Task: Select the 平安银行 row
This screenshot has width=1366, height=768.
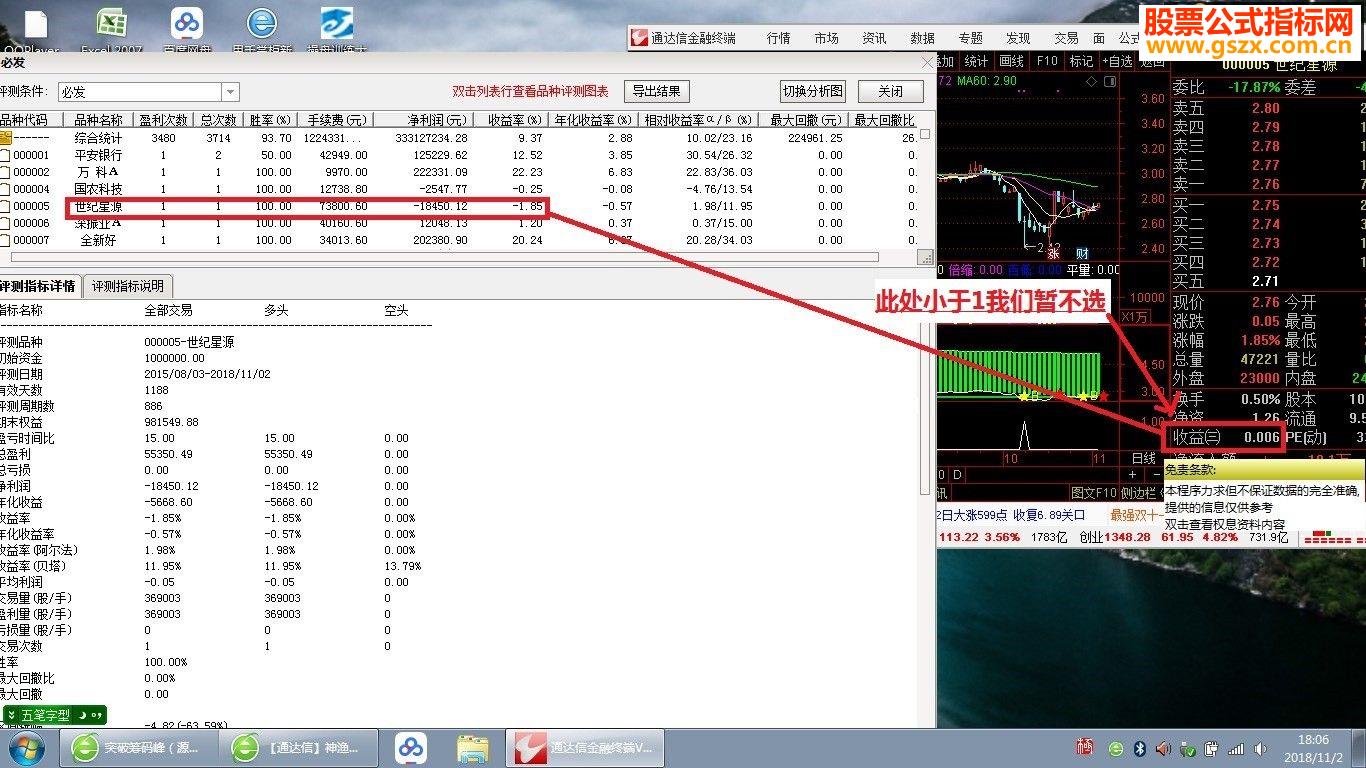Action: coord(460,155)
